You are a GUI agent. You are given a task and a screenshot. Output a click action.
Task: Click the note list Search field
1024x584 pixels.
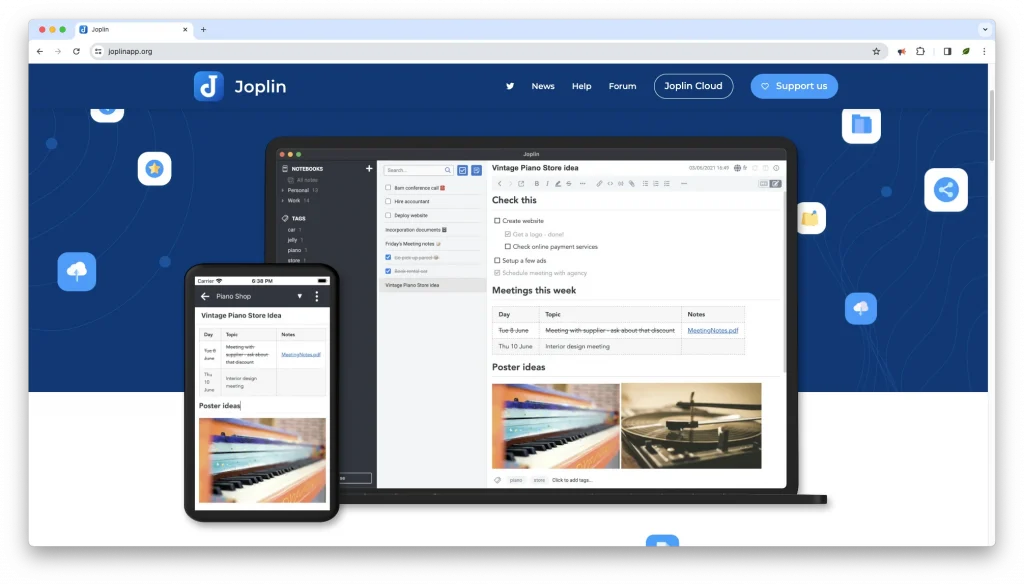[x=418, y=170]
